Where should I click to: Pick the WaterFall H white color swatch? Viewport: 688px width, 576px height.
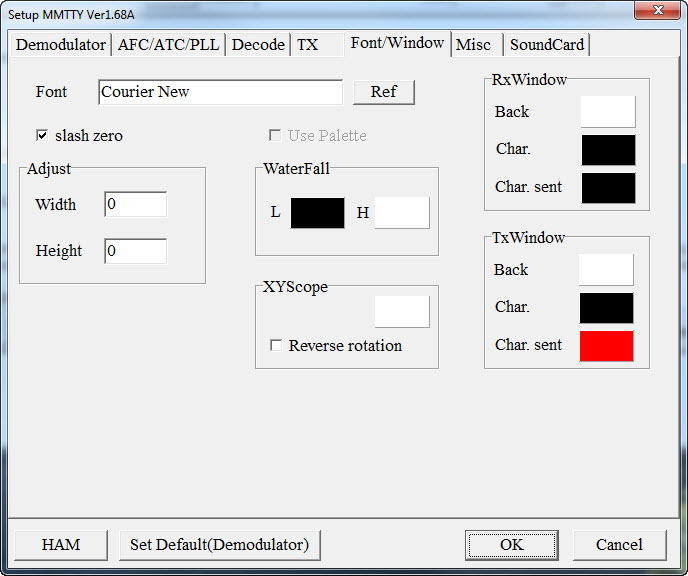pos(402,213)
